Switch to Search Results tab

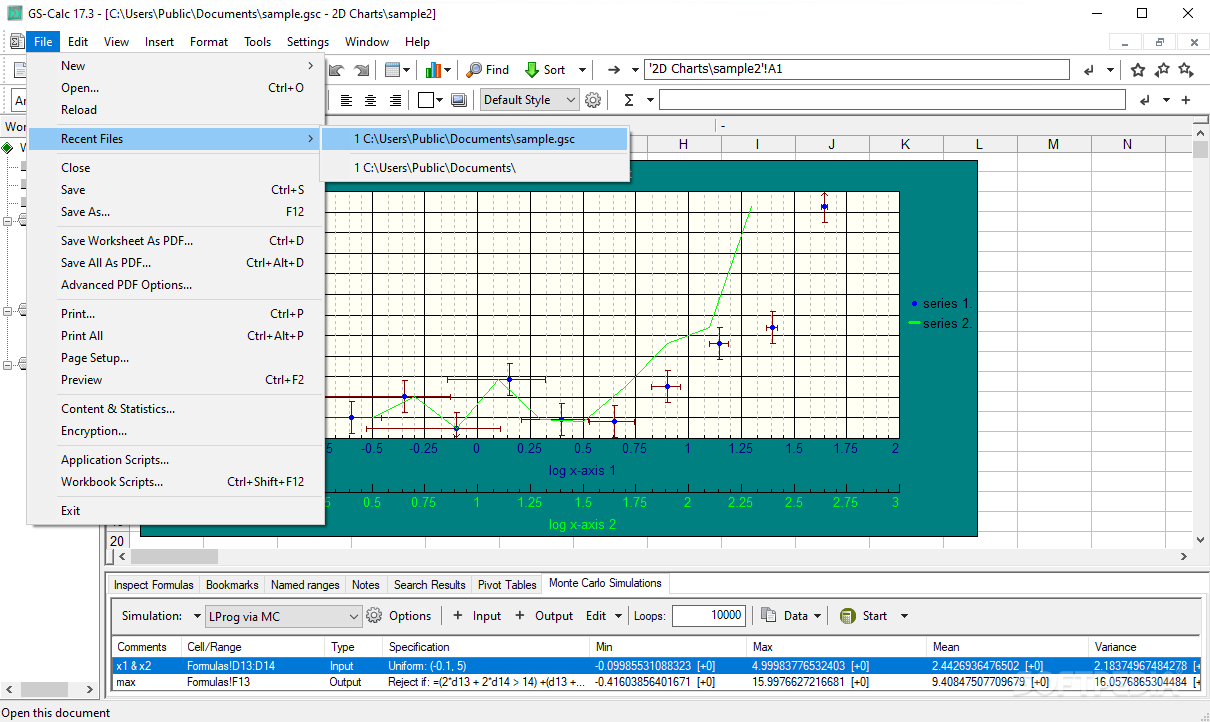[x=429, y=585]
